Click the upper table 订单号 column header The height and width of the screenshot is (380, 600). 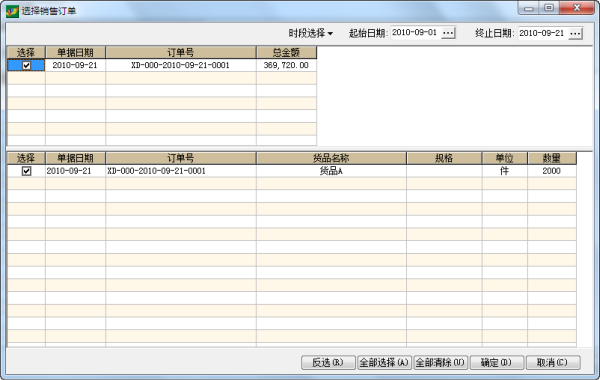(x=181, y=52)
